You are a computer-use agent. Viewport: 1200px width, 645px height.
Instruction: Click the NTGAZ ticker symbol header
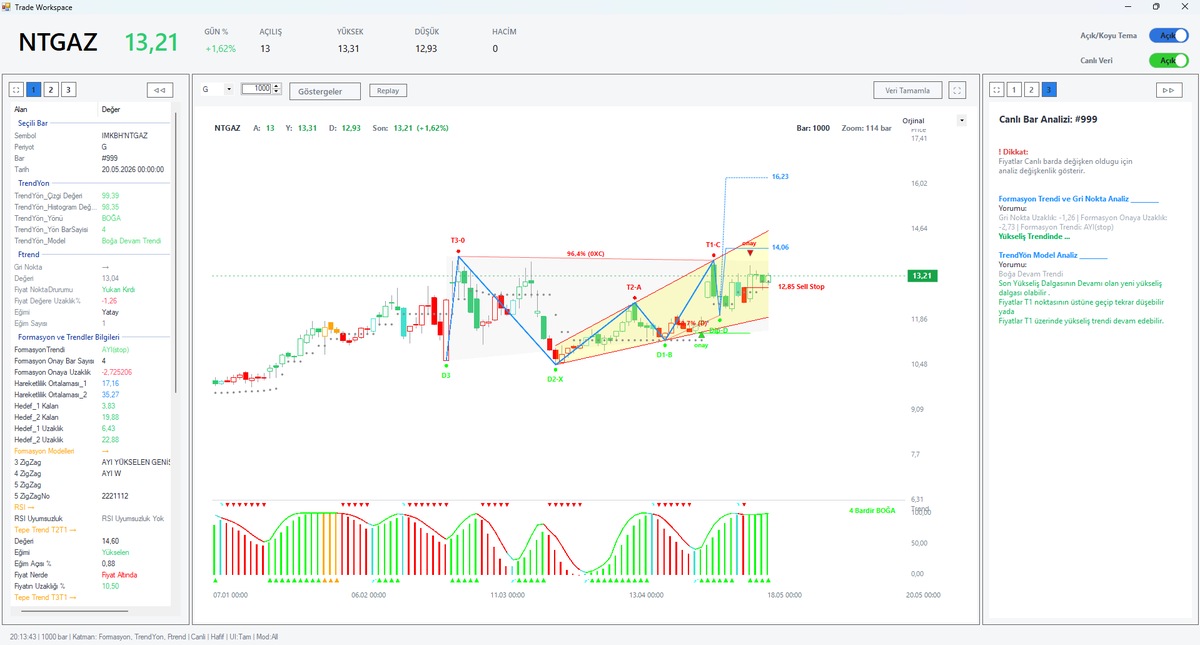click(x=57, y=42)
